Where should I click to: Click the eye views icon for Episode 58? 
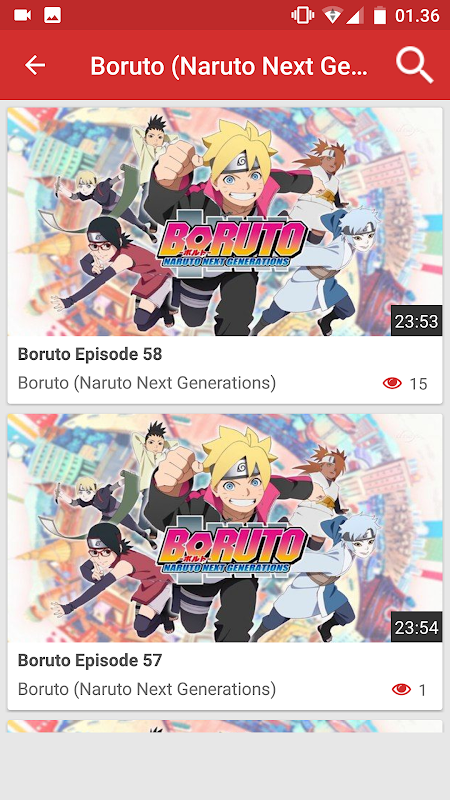392,383
